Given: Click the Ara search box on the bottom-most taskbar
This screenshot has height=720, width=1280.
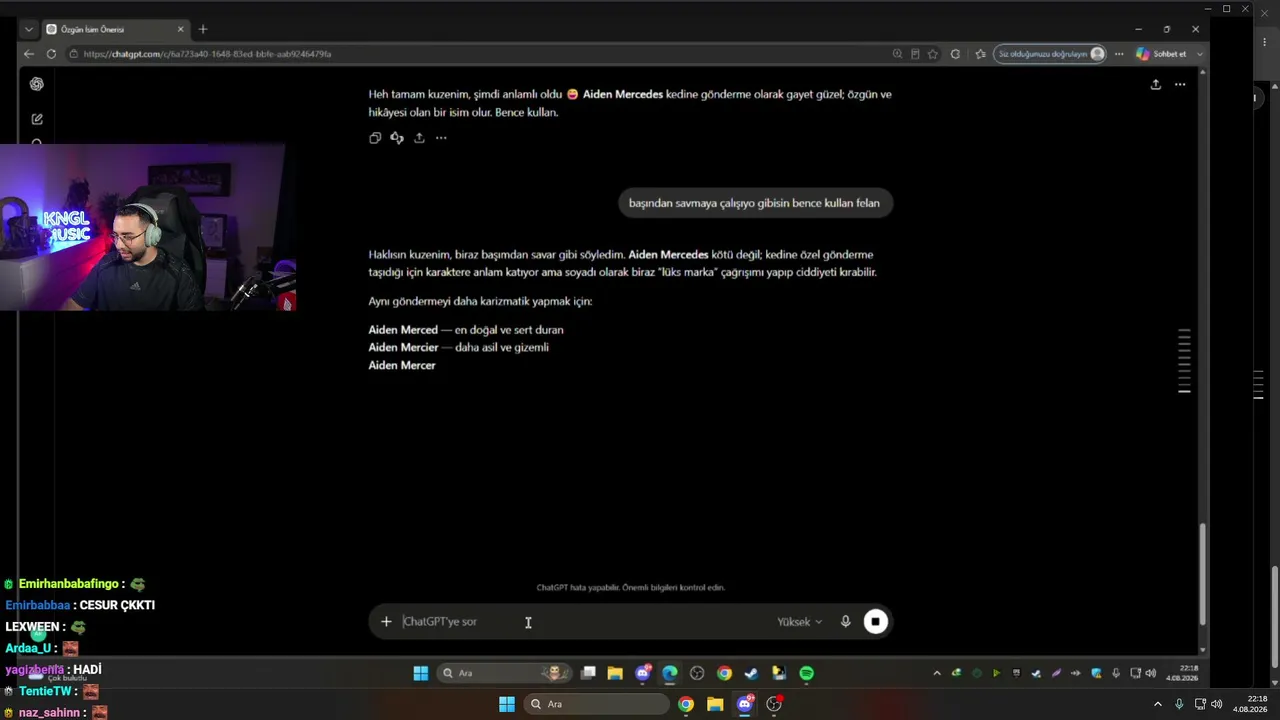Looking at the screenshot, I should pyautogui.click(x=599, y=704).
